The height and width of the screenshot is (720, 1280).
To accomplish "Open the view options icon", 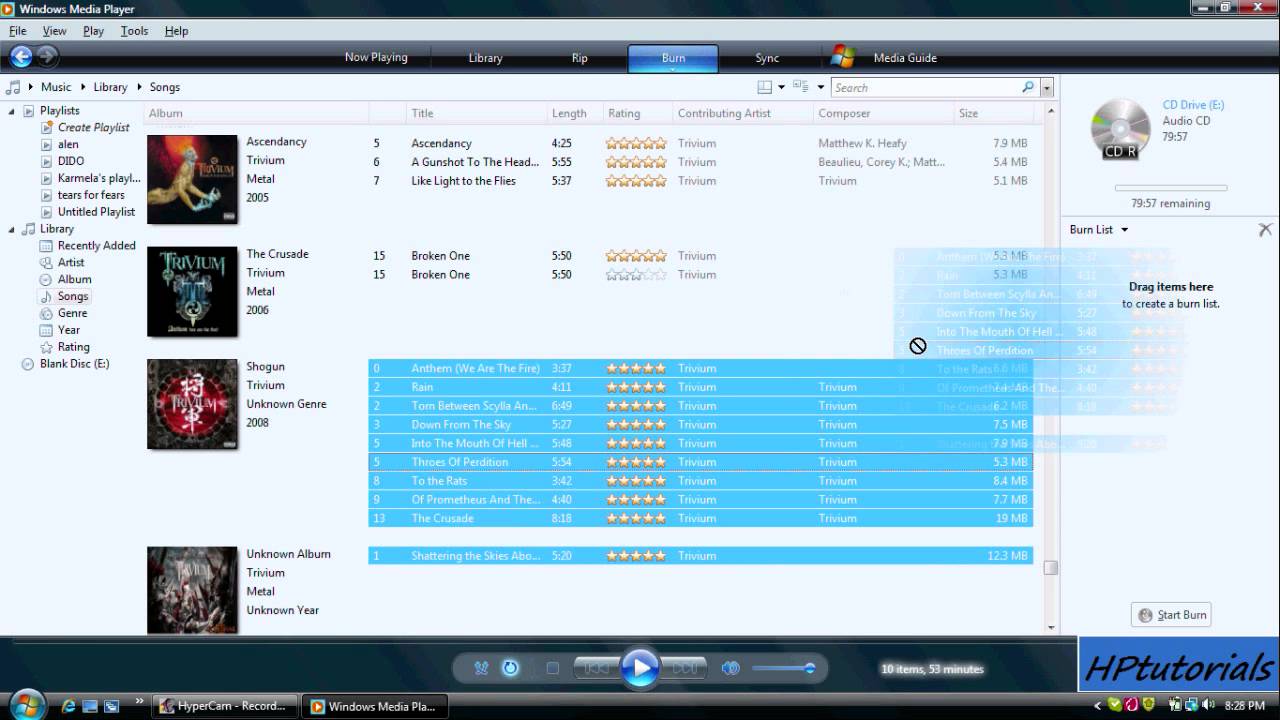I will click(800, 87).
